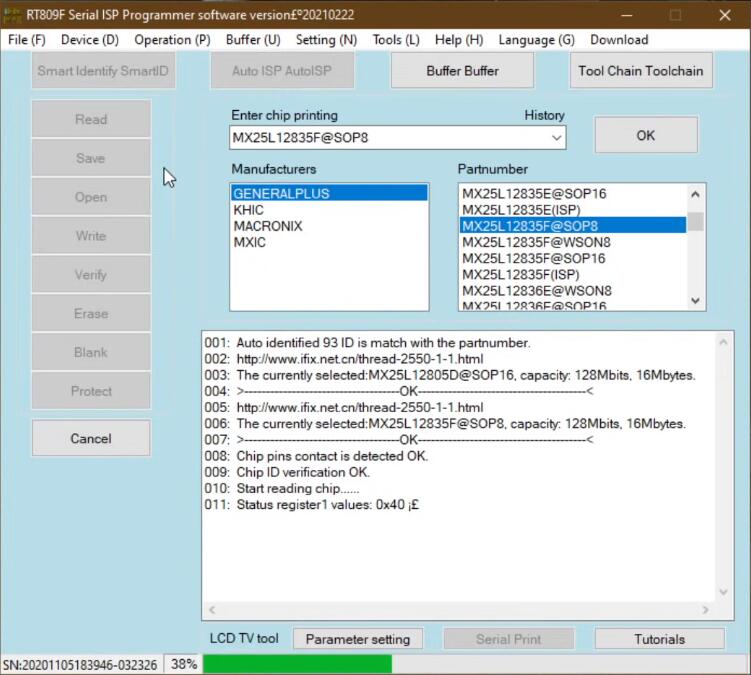Click the Partnumber list scrollbar thumb

(x=695, y=221)
